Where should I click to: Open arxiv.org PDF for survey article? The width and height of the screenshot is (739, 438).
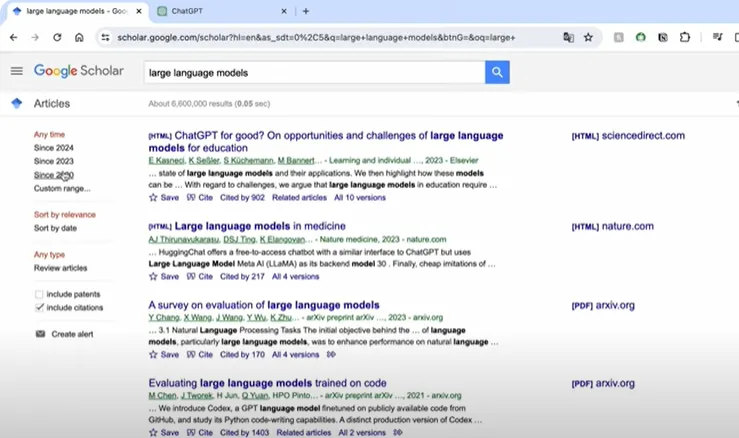click(603, 305)
